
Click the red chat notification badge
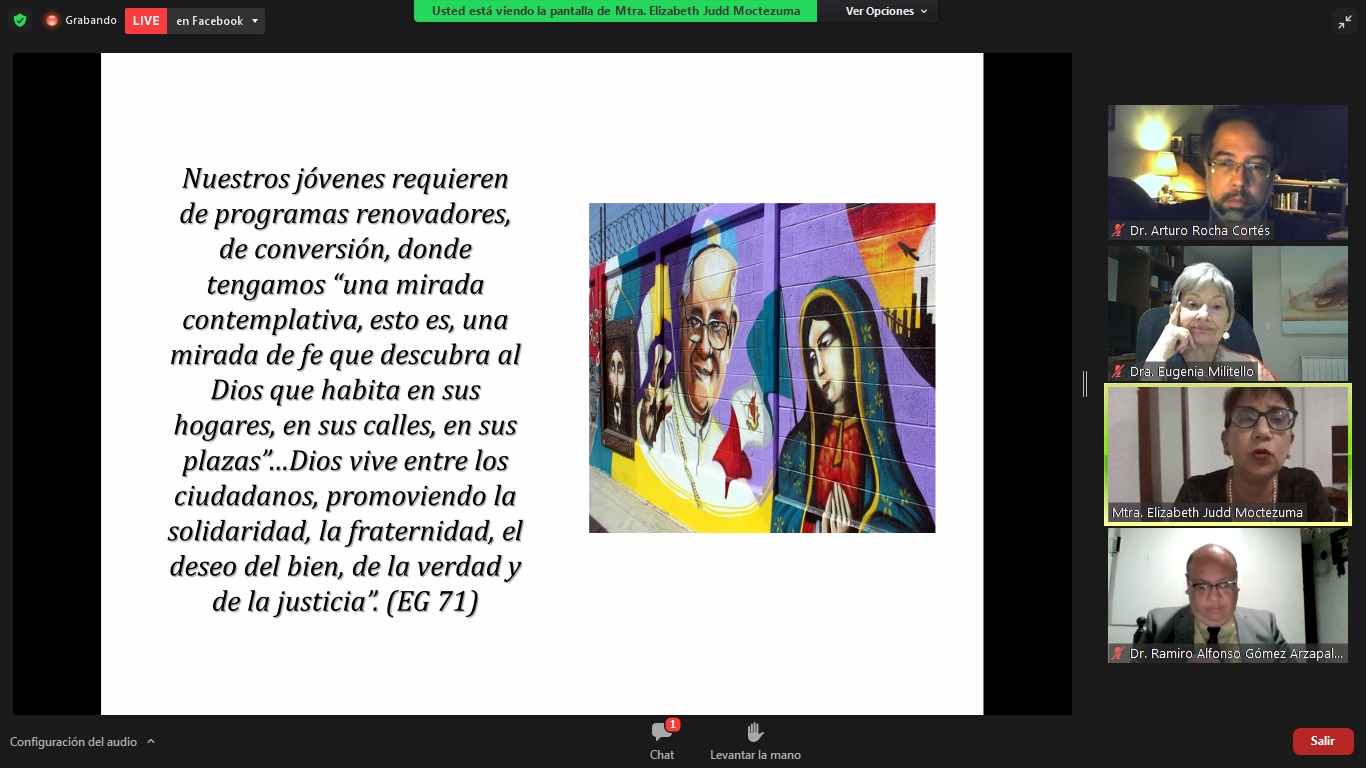[673, 724]
